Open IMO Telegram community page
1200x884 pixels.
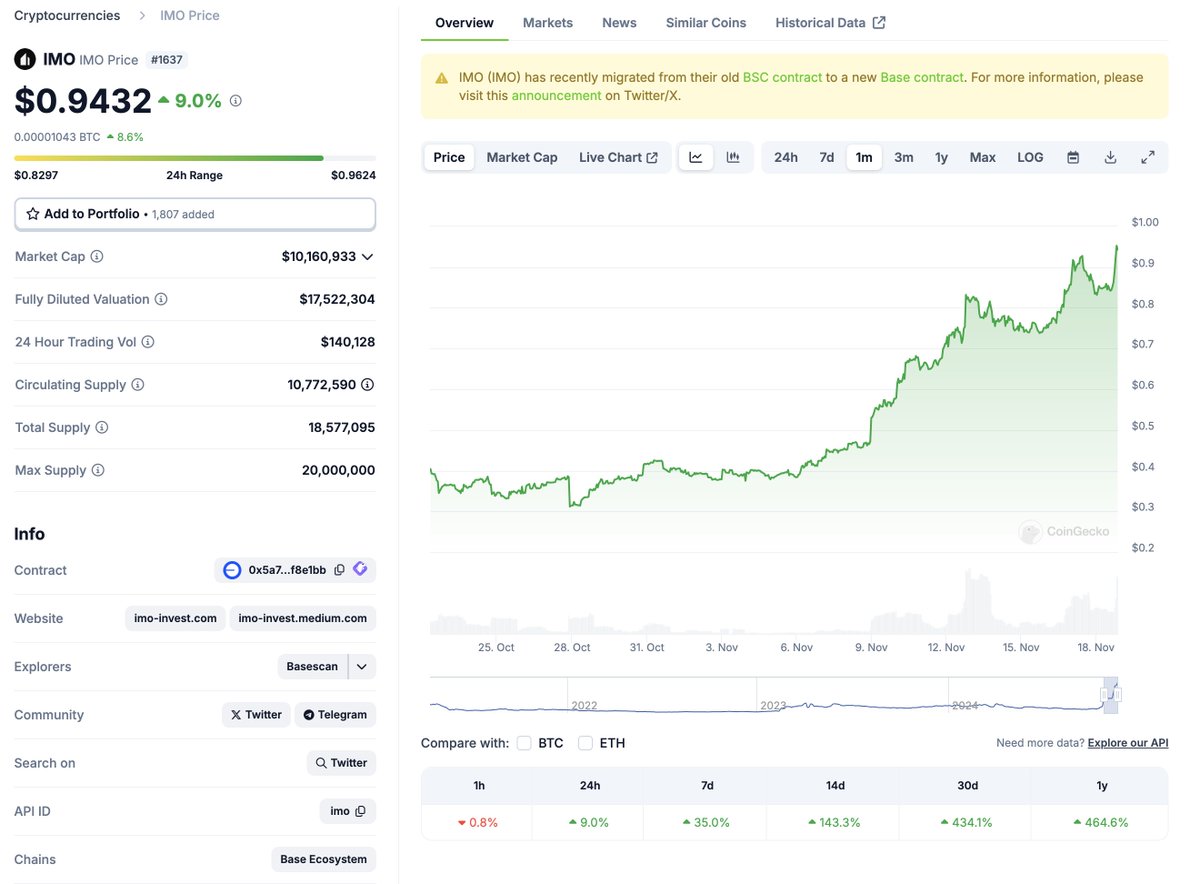point(334,714)
